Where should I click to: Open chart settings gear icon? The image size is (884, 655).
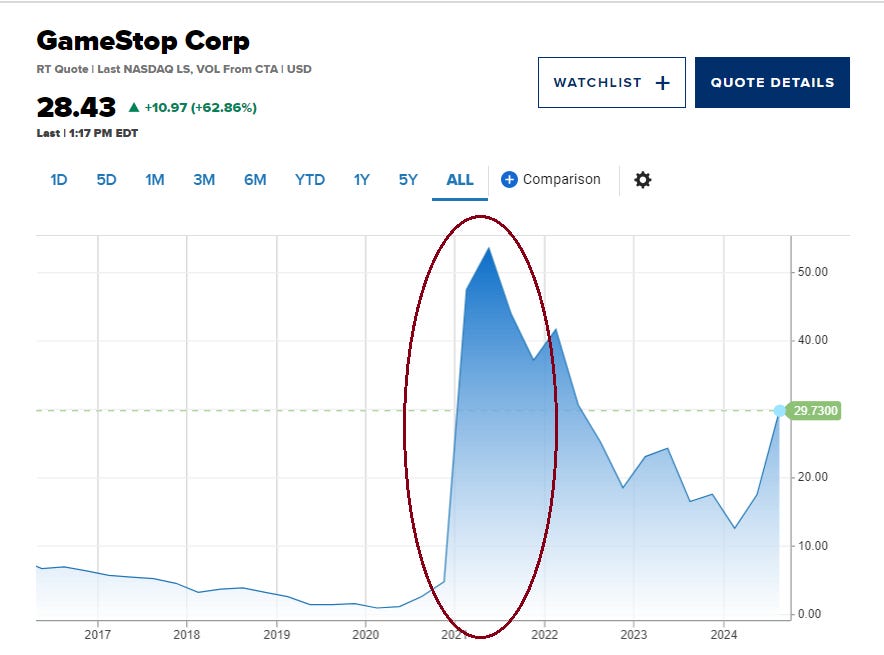tap(643, 180)
